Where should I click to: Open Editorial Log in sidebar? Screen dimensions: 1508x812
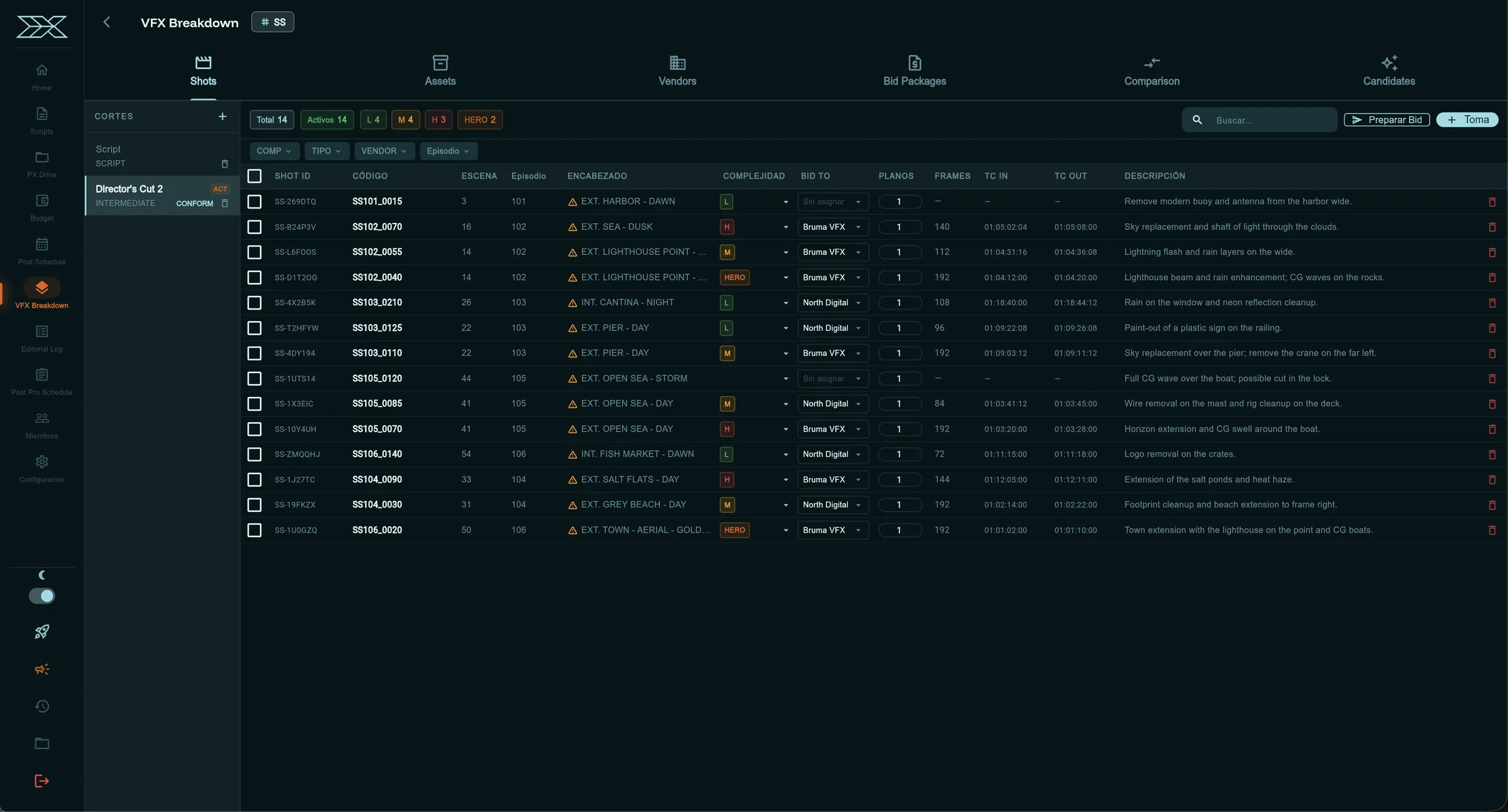[41, 338]
